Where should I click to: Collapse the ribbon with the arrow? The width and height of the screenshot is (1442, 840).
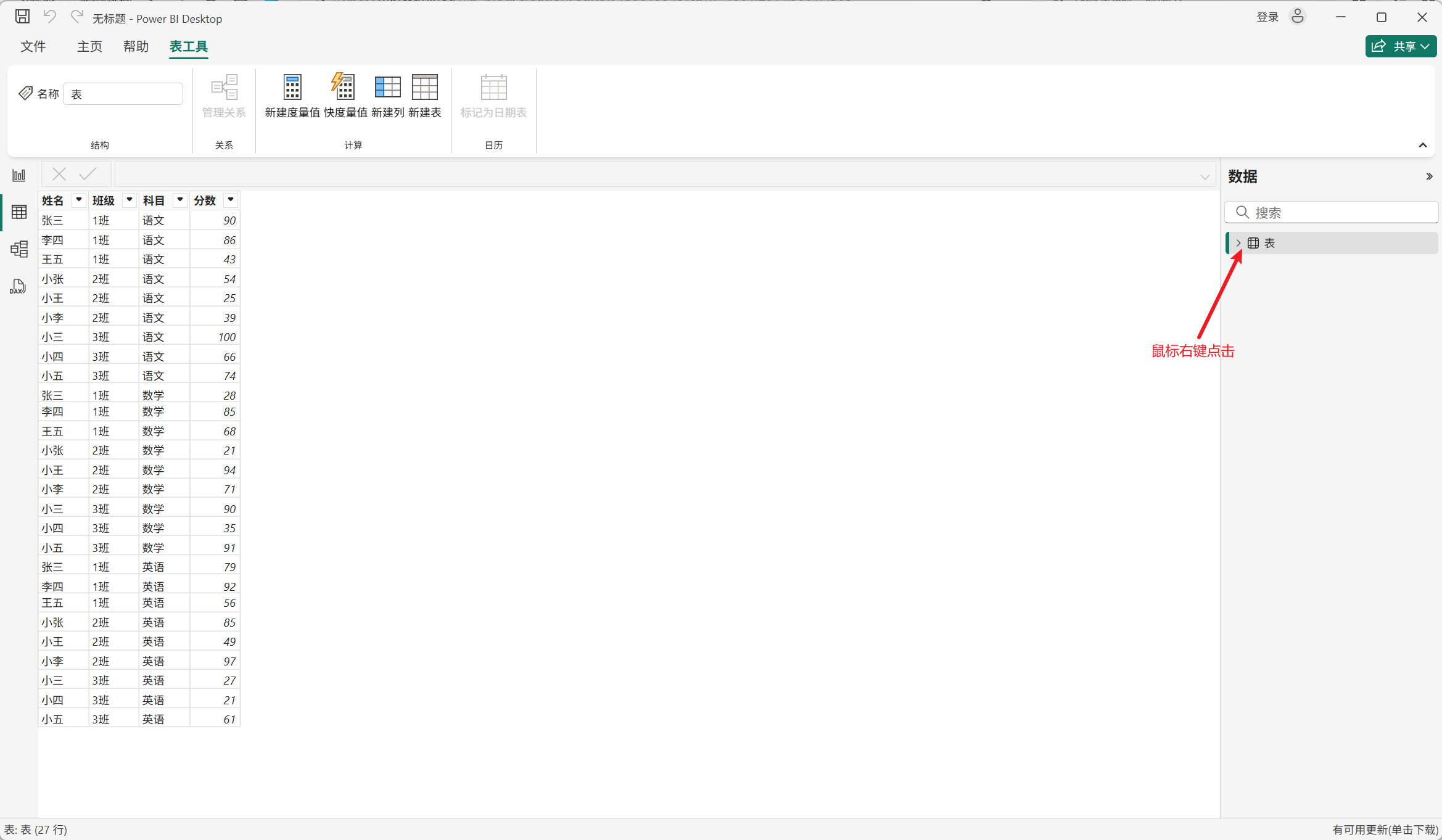pos(1422,146)
